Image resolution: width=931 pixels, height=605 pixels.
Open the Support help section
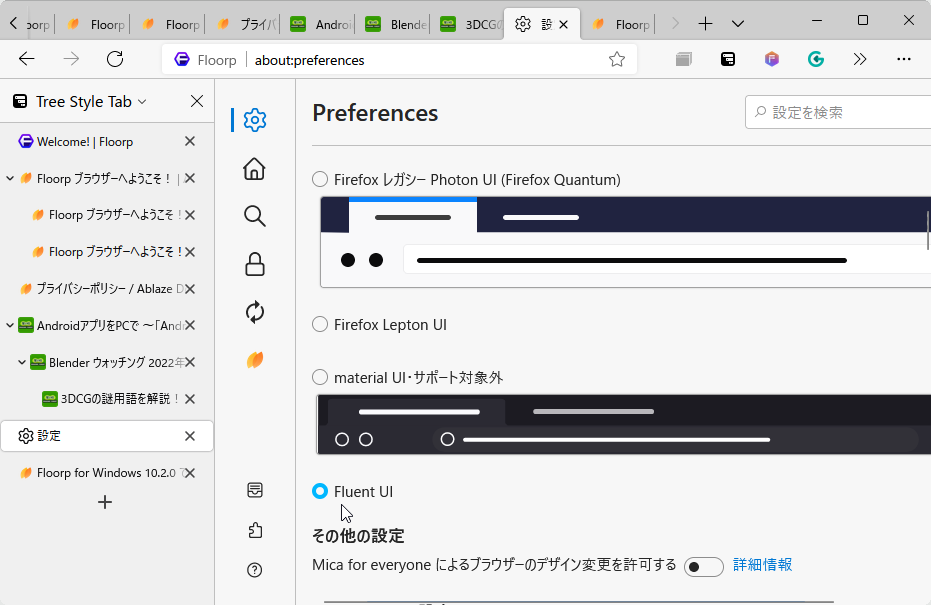pos(254,569)
